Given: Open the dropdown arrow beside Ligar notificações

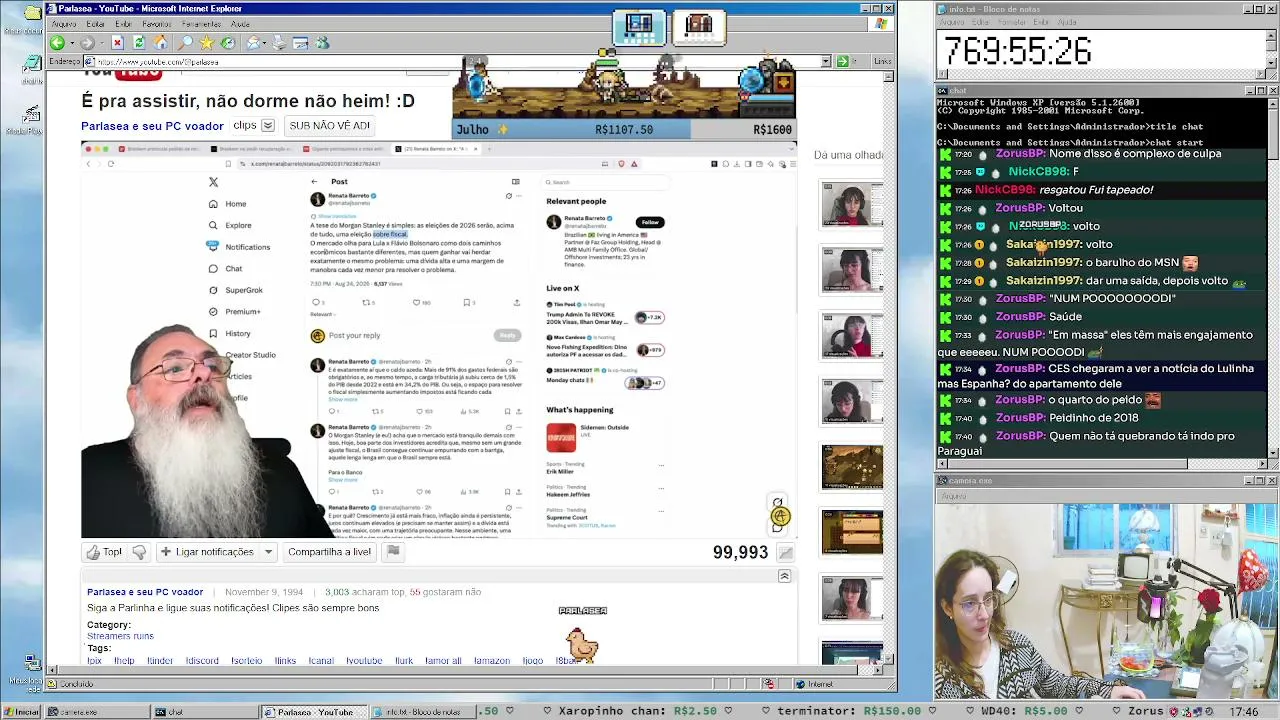Looking at the screenshot, I should (268, 552).
